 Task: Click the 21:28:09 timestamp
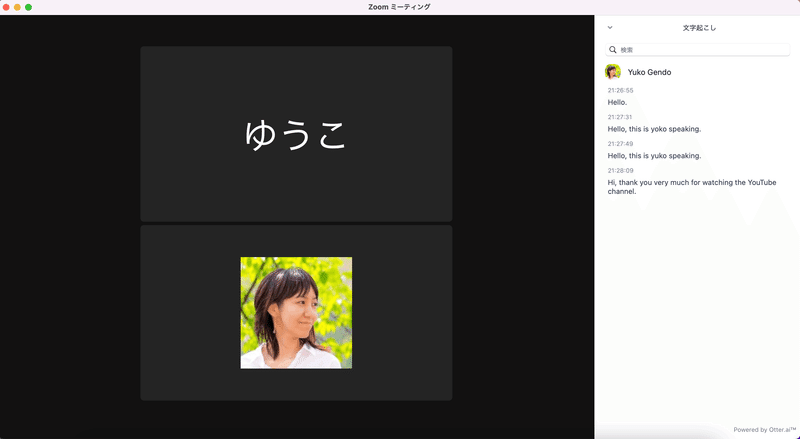click(620, 170)
